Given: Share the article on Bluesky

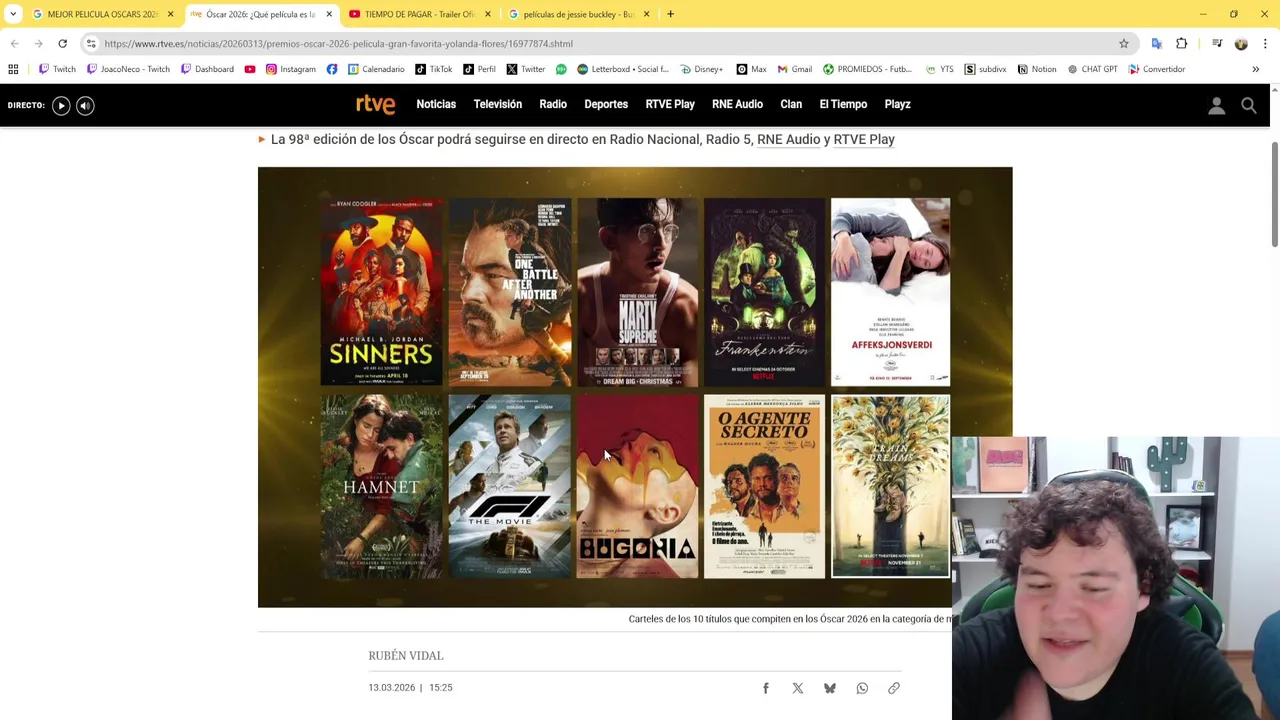Looking at the screenshot, I should click(x=830, y=688).
